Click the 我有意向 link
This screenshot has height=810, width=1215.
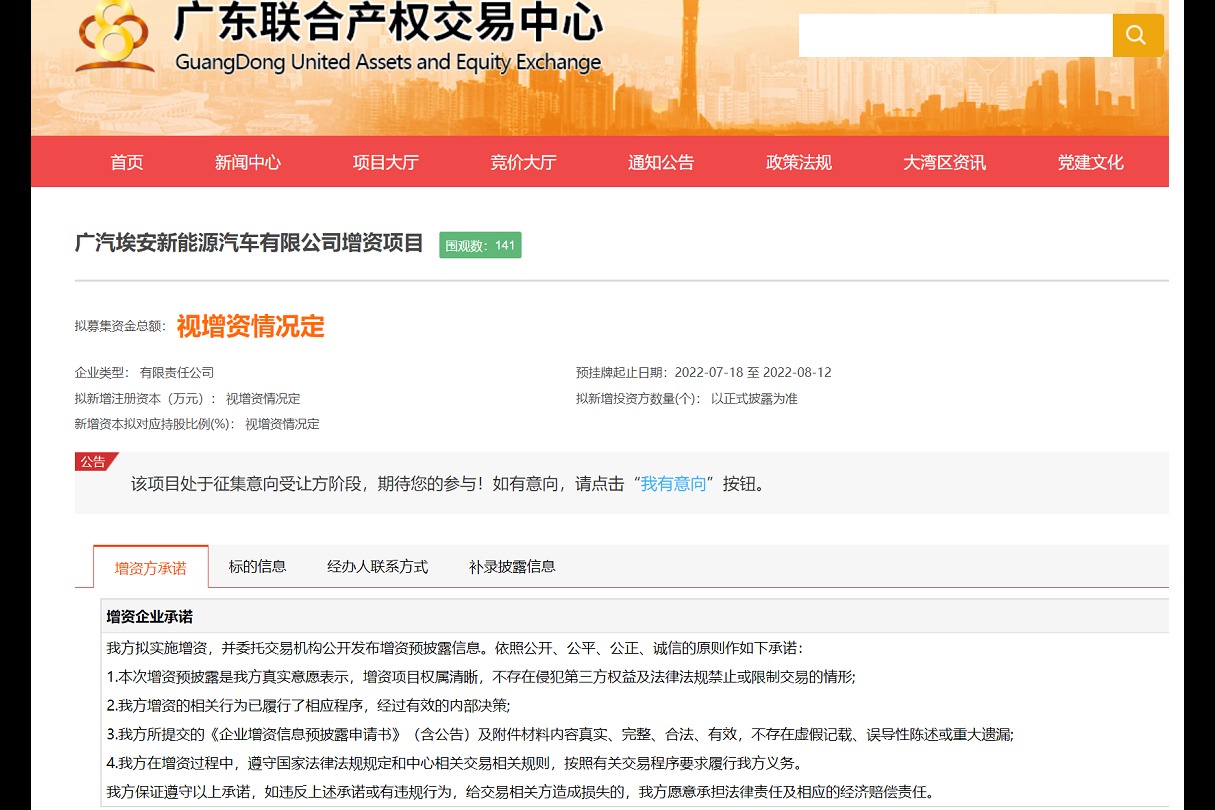pos(673,484)
